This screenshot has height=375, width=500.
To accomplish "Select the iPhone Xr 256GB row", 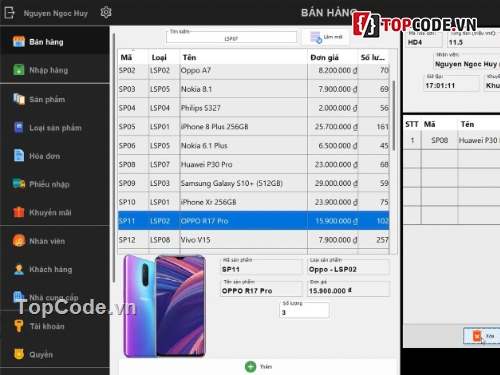I will 254,202.
